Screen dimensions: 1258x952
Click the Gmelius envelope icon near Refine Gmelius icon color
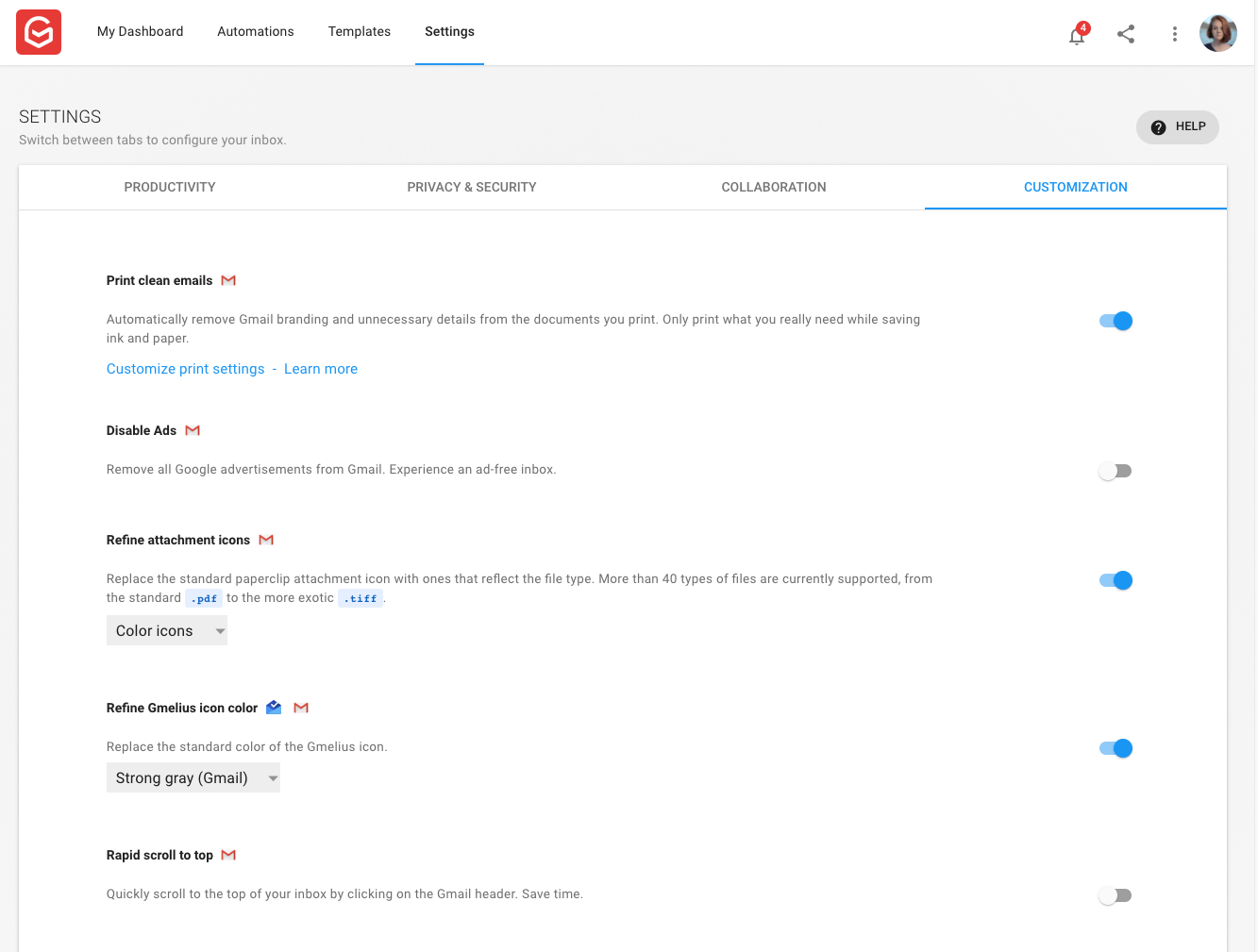tap(273, 707)
